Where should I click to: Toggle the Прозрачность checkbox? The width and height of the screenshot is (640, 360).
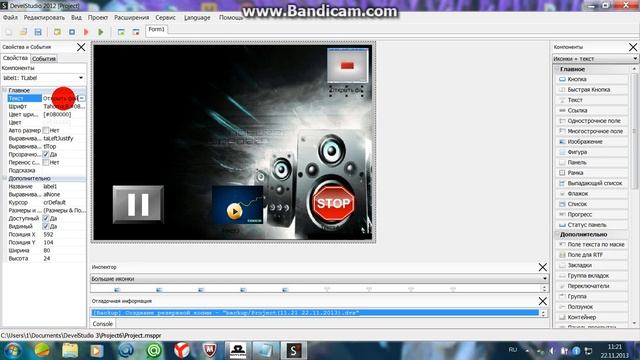coord(46,154)
